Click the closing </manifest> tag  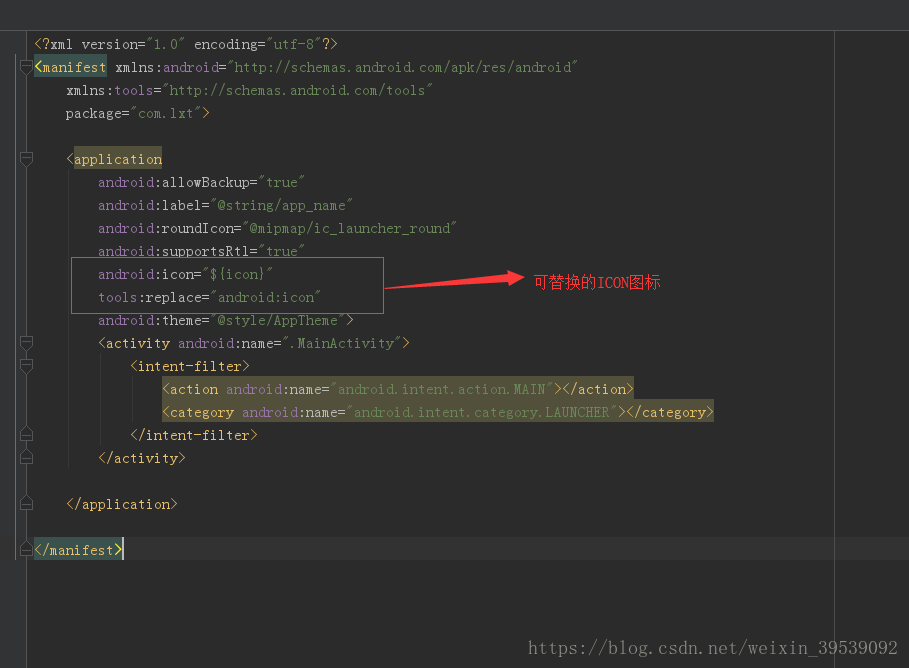(78, 550)
